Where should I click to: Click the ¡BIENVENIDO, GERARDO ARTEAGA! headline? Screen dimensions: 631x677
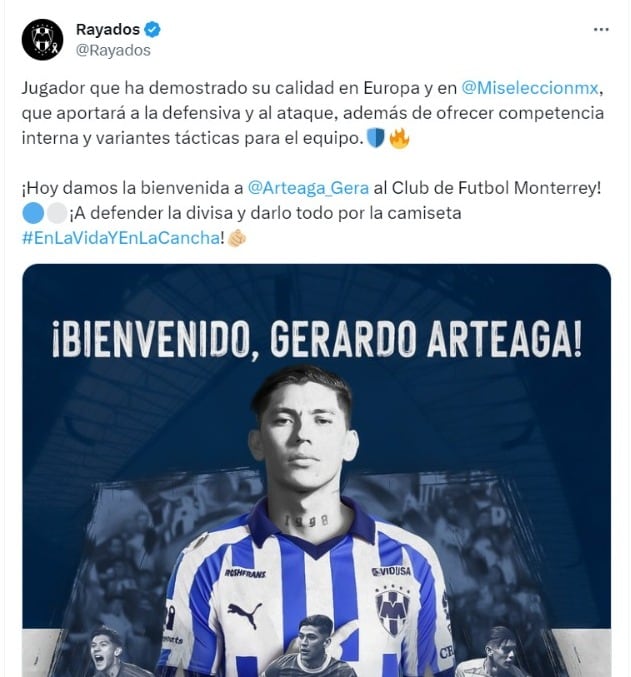click(317, 339)
